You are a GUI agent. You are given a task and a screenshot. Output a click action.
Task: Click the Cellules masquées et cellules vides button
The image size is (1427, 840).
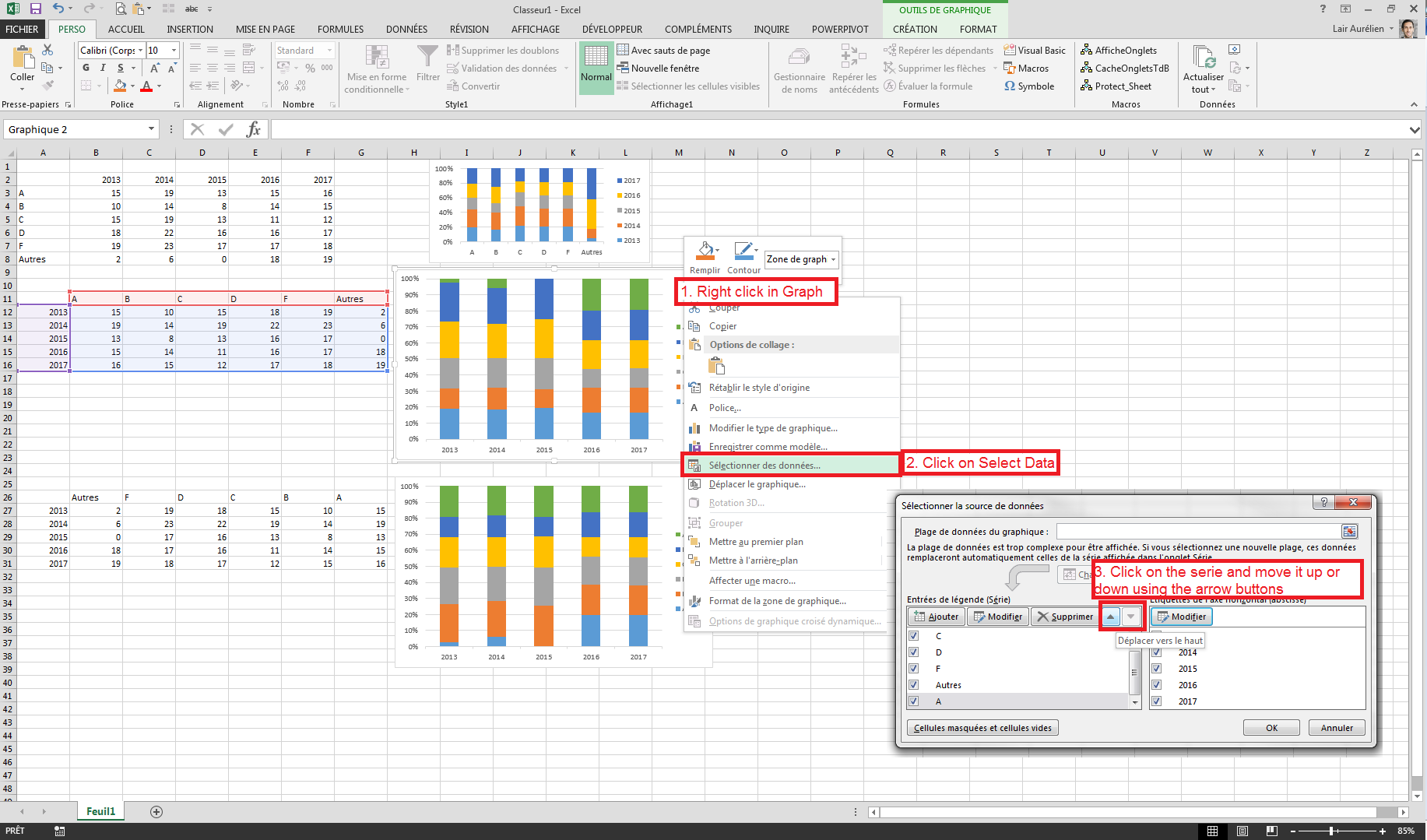[x=982, y=727]
